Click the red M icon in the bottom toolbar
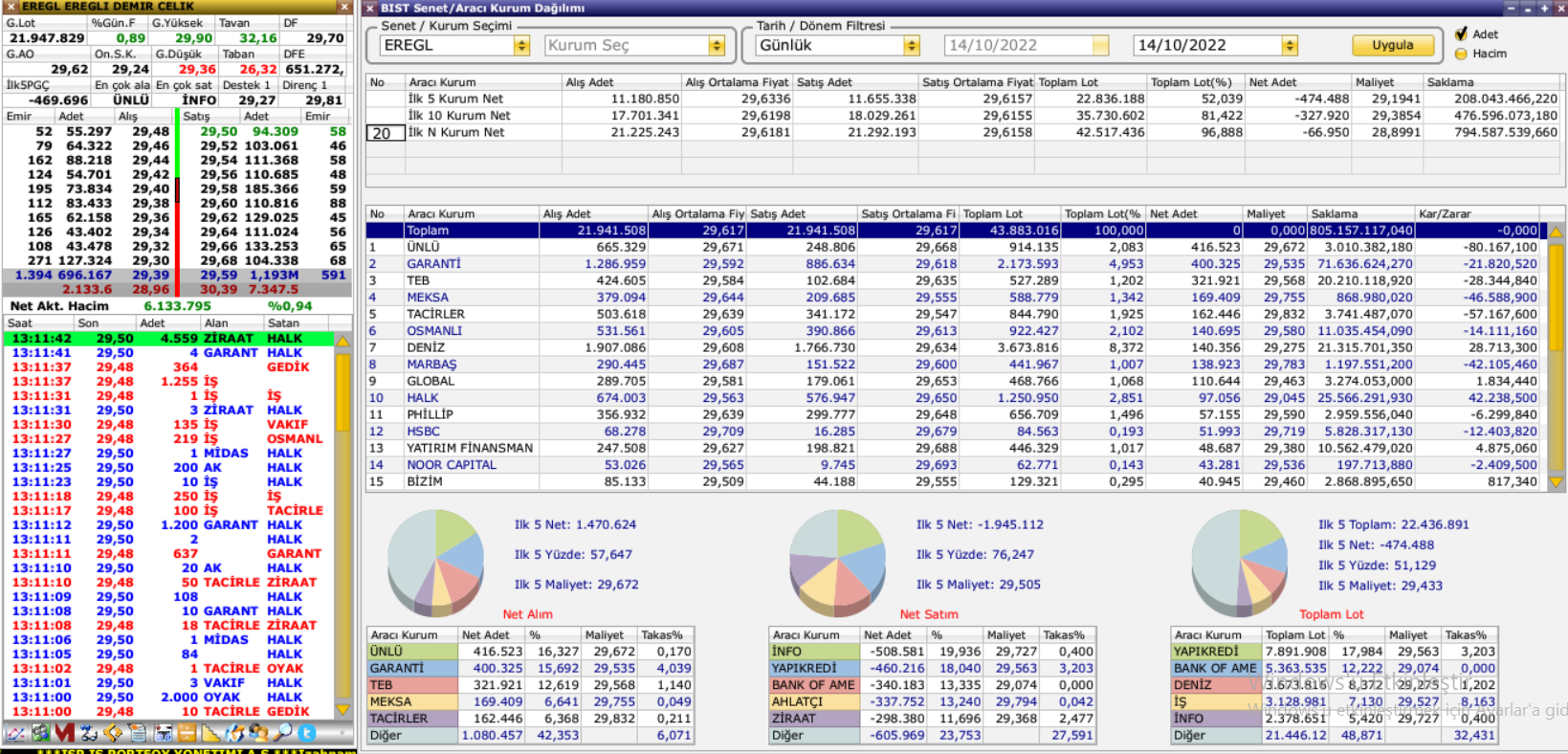This screenshot has height=754, width=1568. (64, 733)
